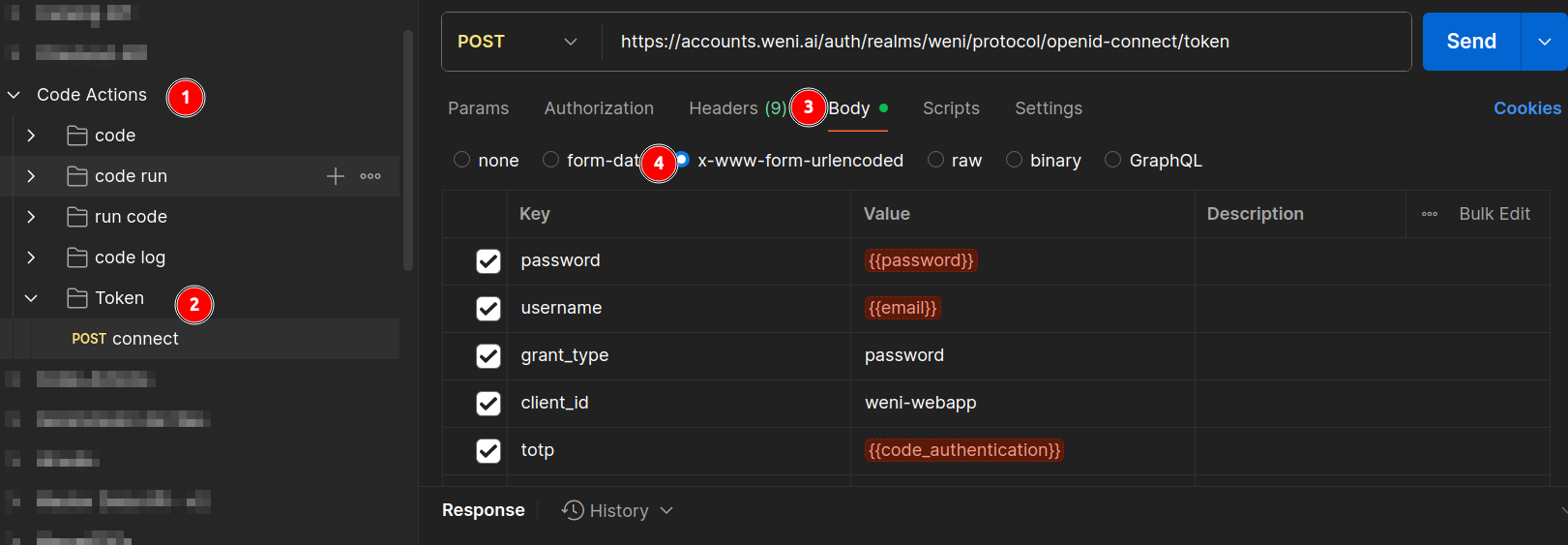Click the plus icon on code run folder
This screenshot has height=545, width=1568.
pyautogui.click(x=335, y=176)
